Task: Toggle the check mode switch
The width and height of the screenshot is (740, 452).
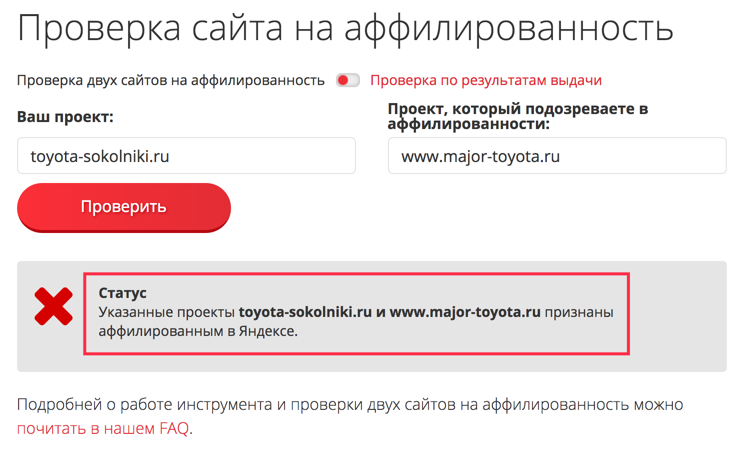Action: 348,80
